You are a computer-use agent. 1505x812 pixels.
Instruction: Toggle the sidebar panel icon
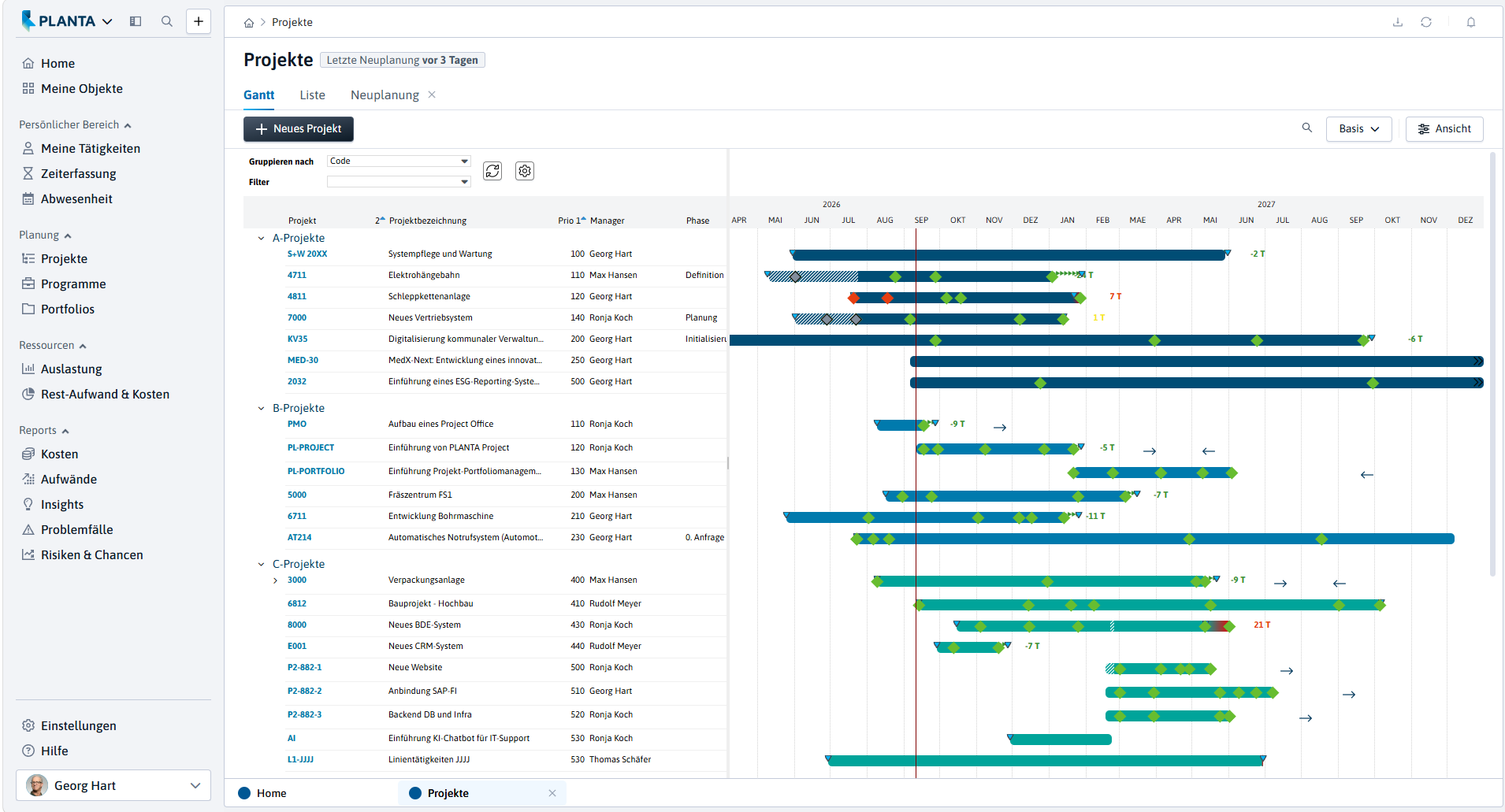pyautogui.click(x=136, y=21)
